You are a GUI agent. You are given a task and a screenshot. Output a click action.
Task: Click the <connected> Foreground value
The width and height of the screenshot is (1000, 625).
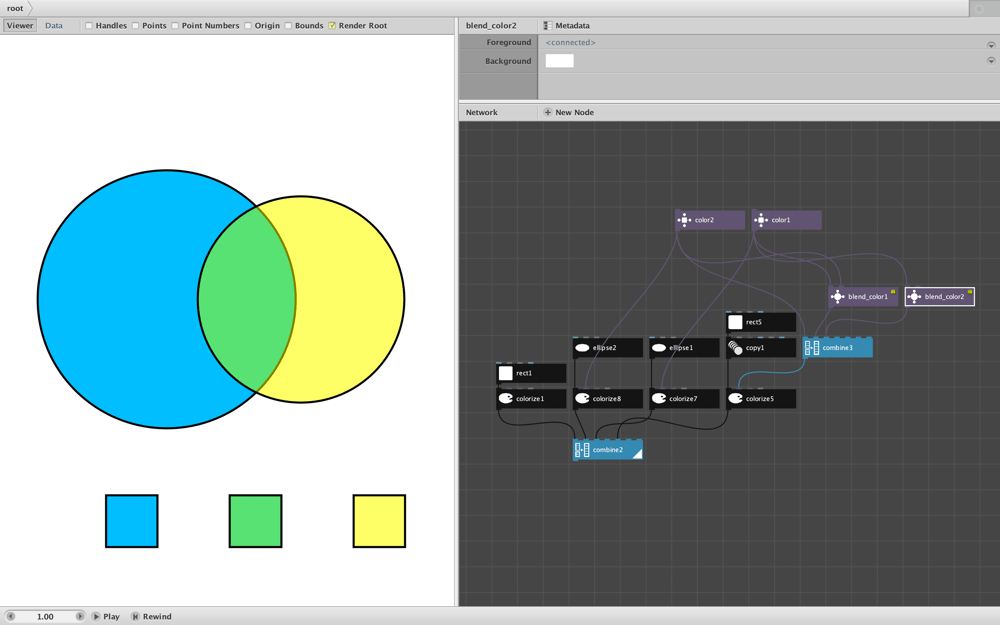570,42
